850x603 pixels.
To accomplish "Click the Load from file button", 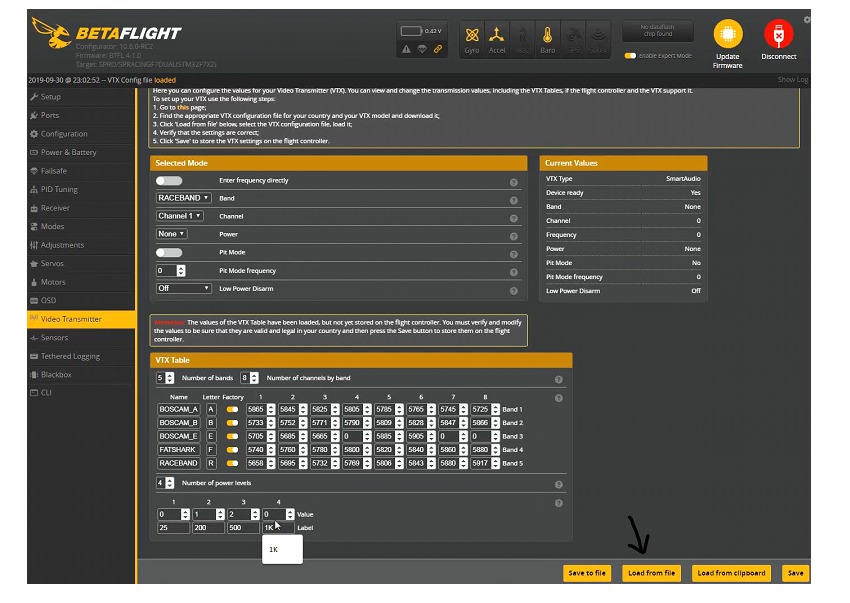I will pyautogui.click(x=651, y=573).
